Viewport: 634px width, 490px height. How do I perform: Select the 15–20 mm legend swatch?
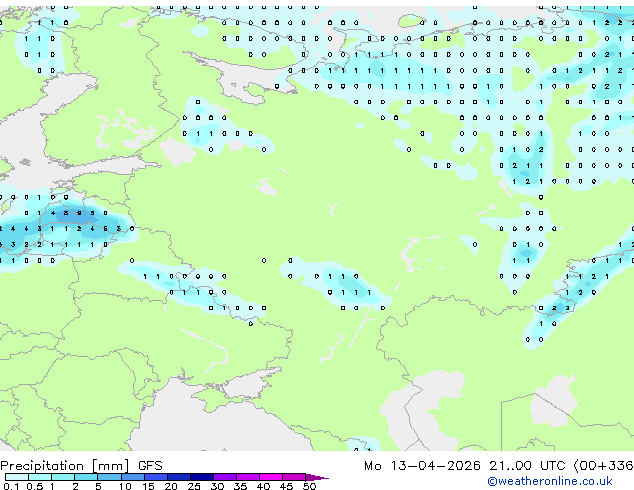(x=156, y=477)
